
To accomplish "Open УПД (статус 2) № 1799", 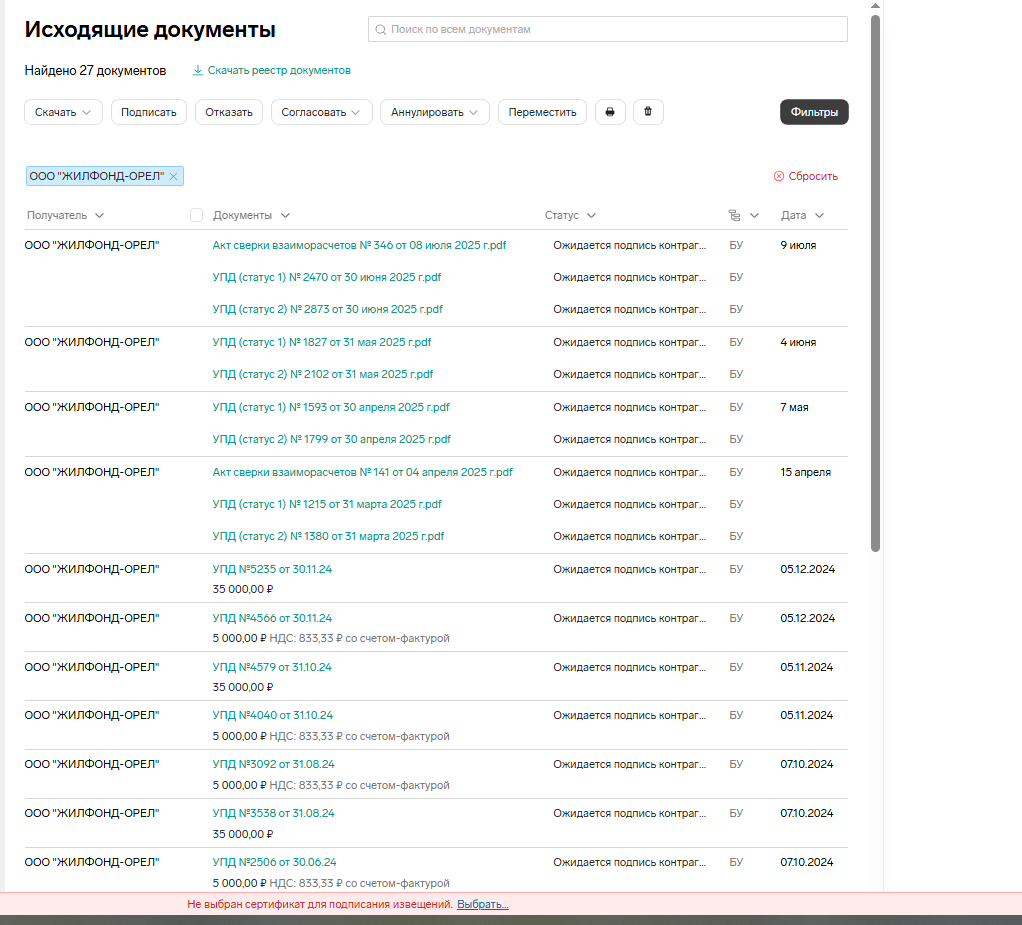I will pyautogui.click(x=332, y=439).
